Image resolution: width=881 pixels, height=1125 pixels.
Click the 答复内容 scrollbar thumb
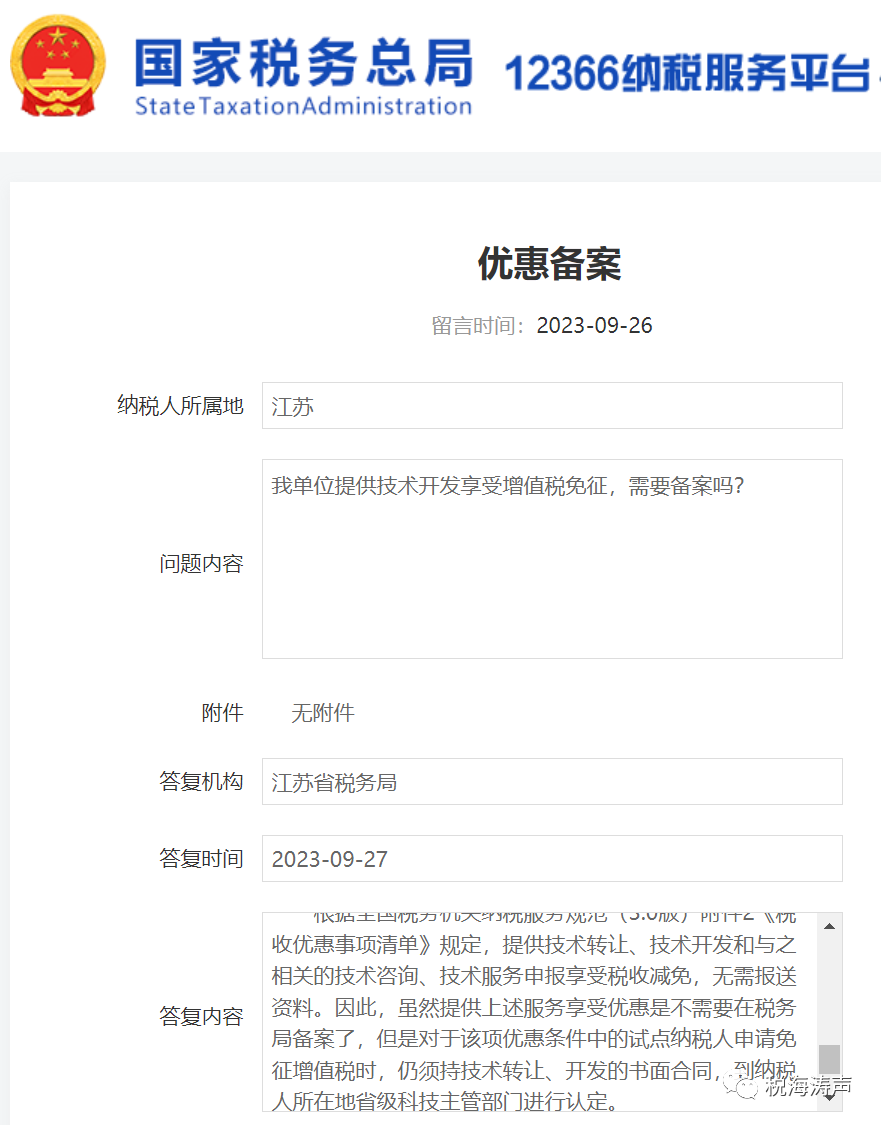coord(829,1060)
